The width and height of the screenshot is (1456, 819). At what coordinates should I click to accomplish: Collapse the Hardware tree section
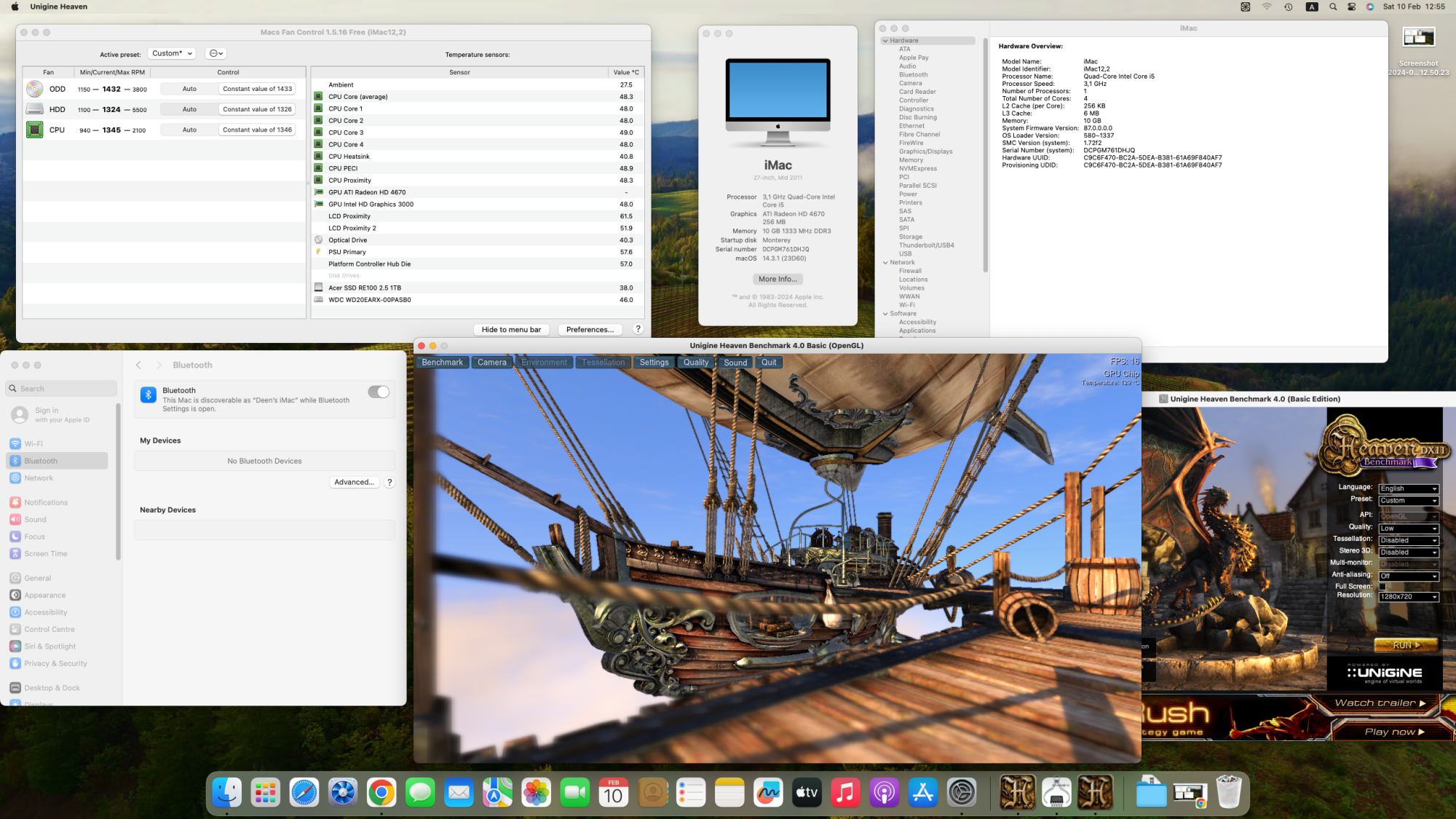pyautogui.click(x=885, y=41)
